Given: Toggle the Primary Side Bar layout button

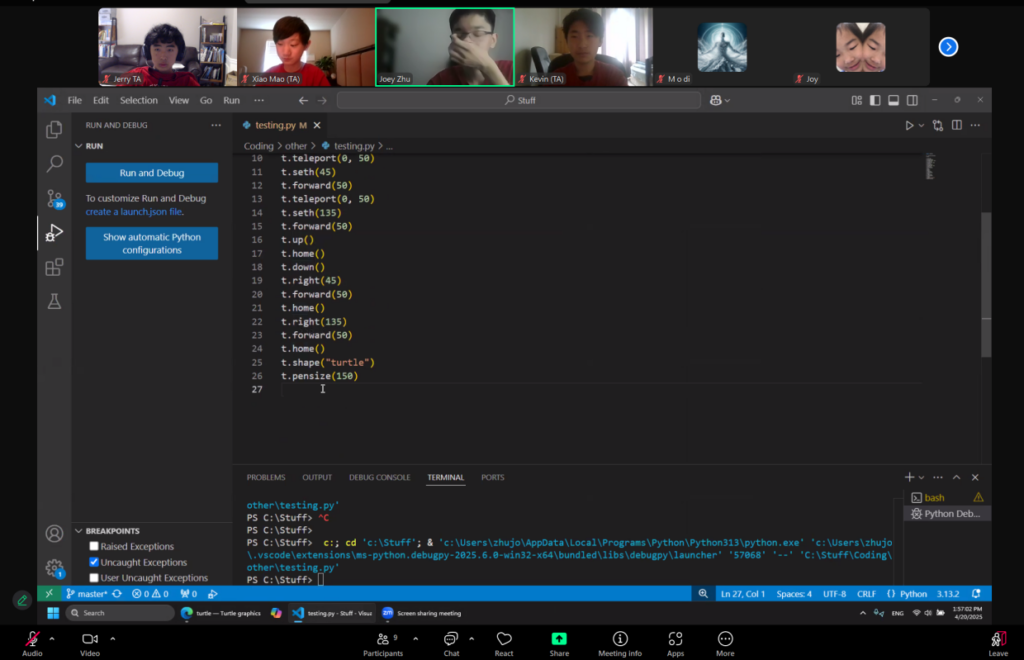Looking at the screenshot, I should point(875,100).
